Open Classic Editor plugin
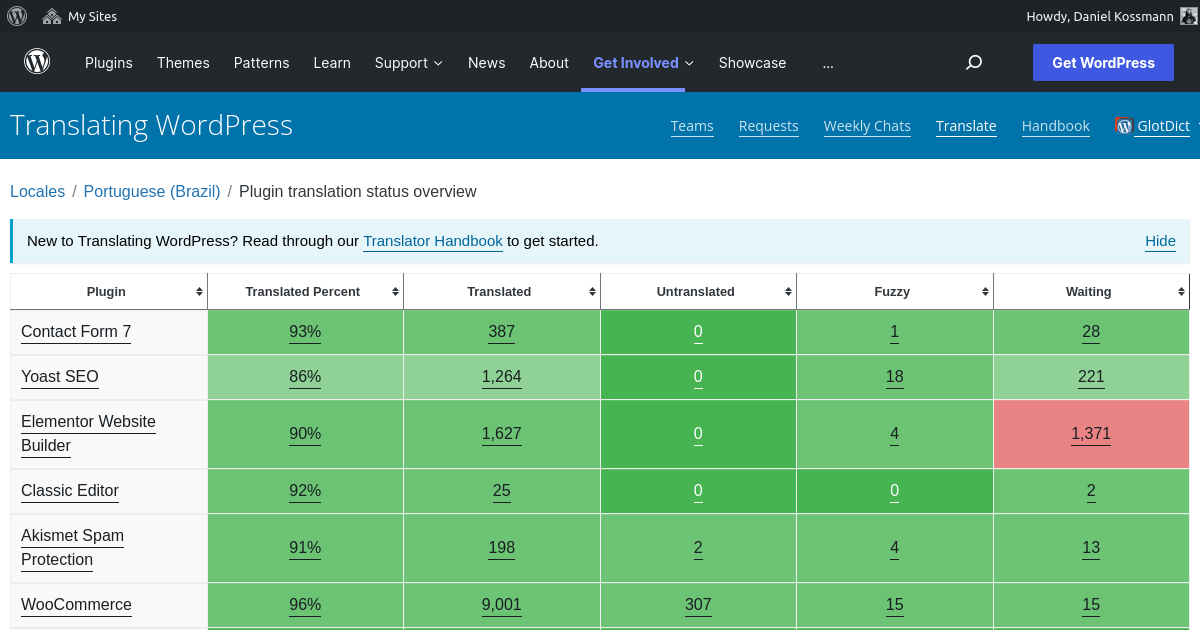Image resolution: width=1200 pixels, height=630 pixels. point(70,491)
